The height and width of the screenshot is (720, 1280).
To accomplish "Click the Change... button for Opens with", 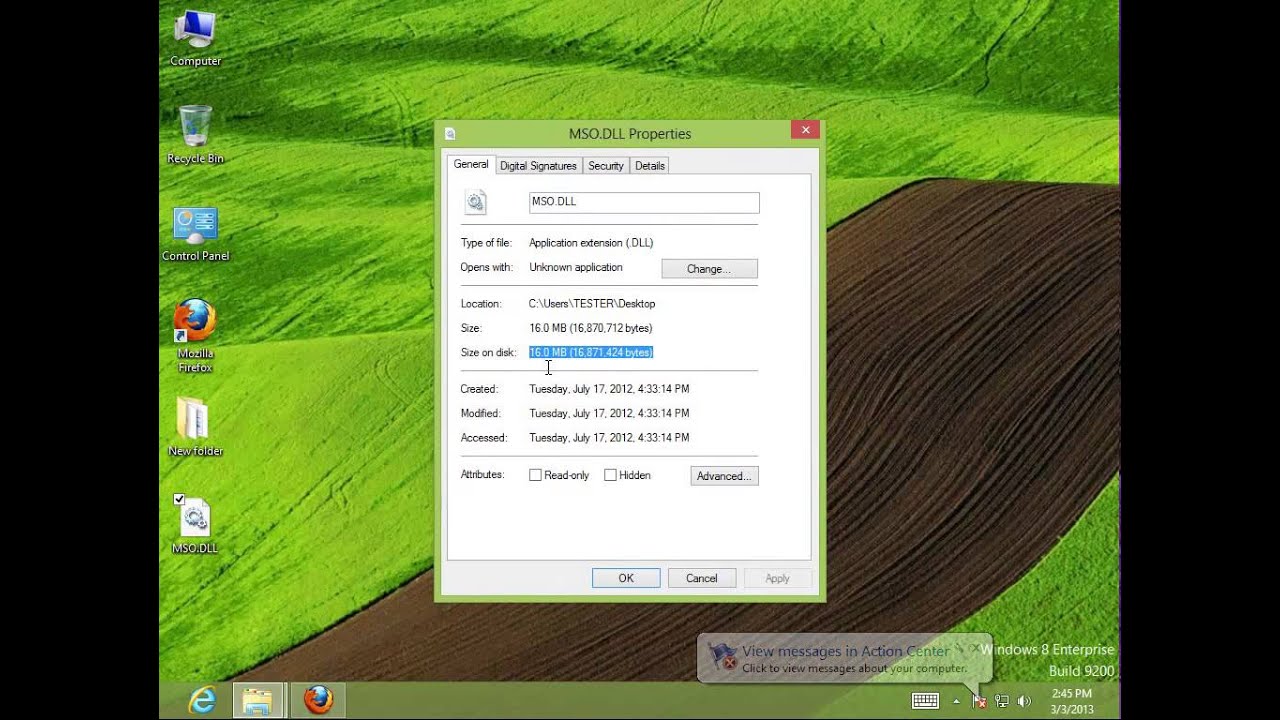I will coord(709,269).
